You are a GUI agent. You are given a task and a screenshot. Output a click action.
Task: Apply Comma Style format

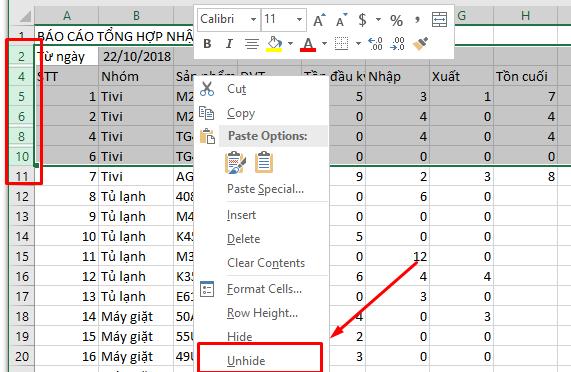click(x=417, y=20)
